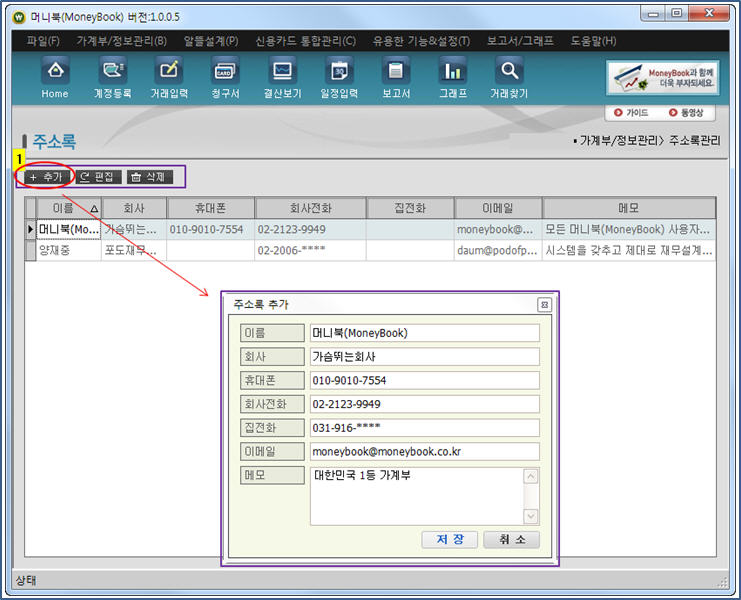741x600 pixels.
Task: Click the 집전화 input field in dialog
Action: click(x=424, y=428)
